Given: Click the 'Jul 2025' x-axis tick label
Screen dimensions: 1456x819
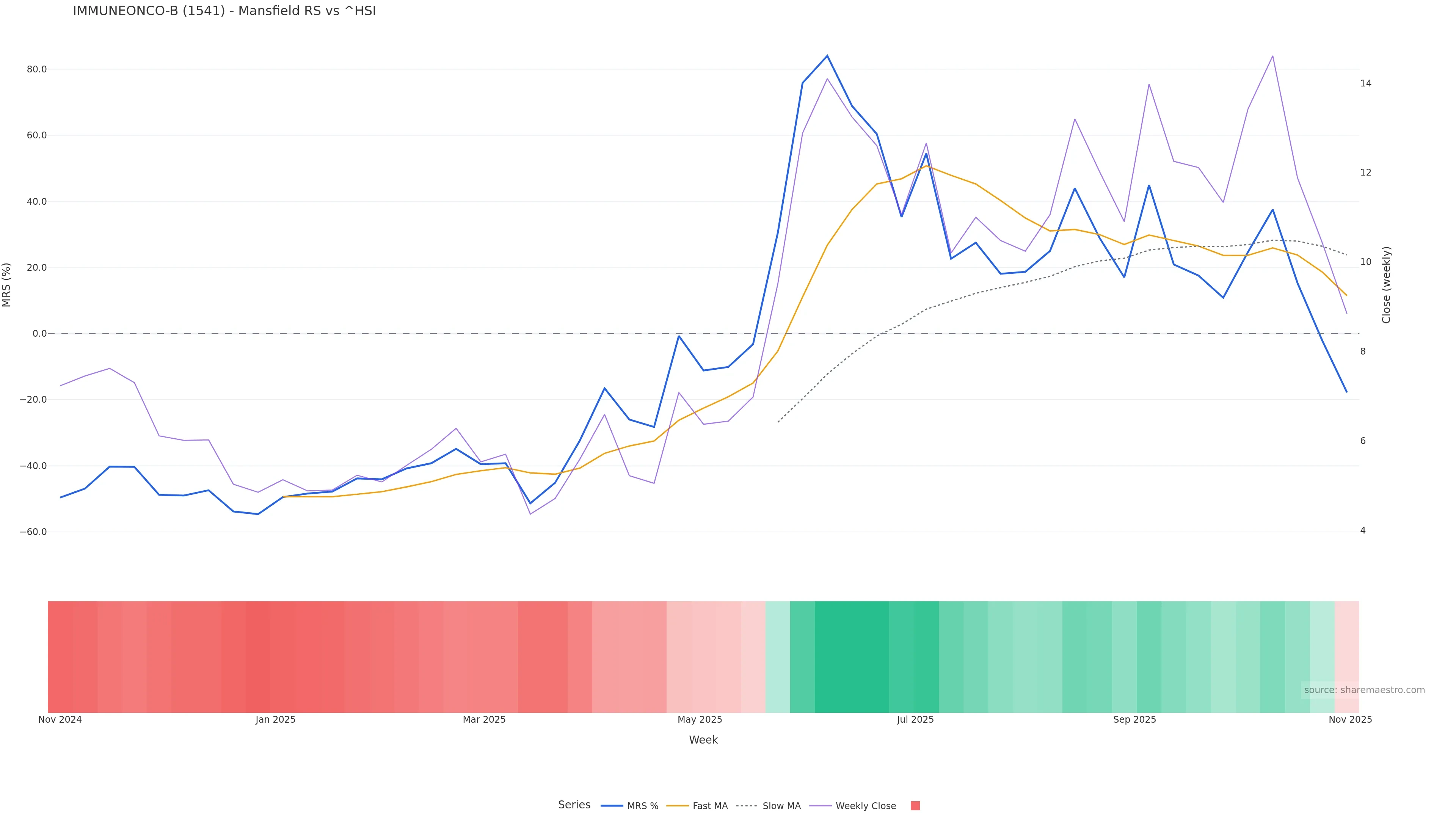Looking at the screenshot, I should pyautogui.click(x=915, y=720).
